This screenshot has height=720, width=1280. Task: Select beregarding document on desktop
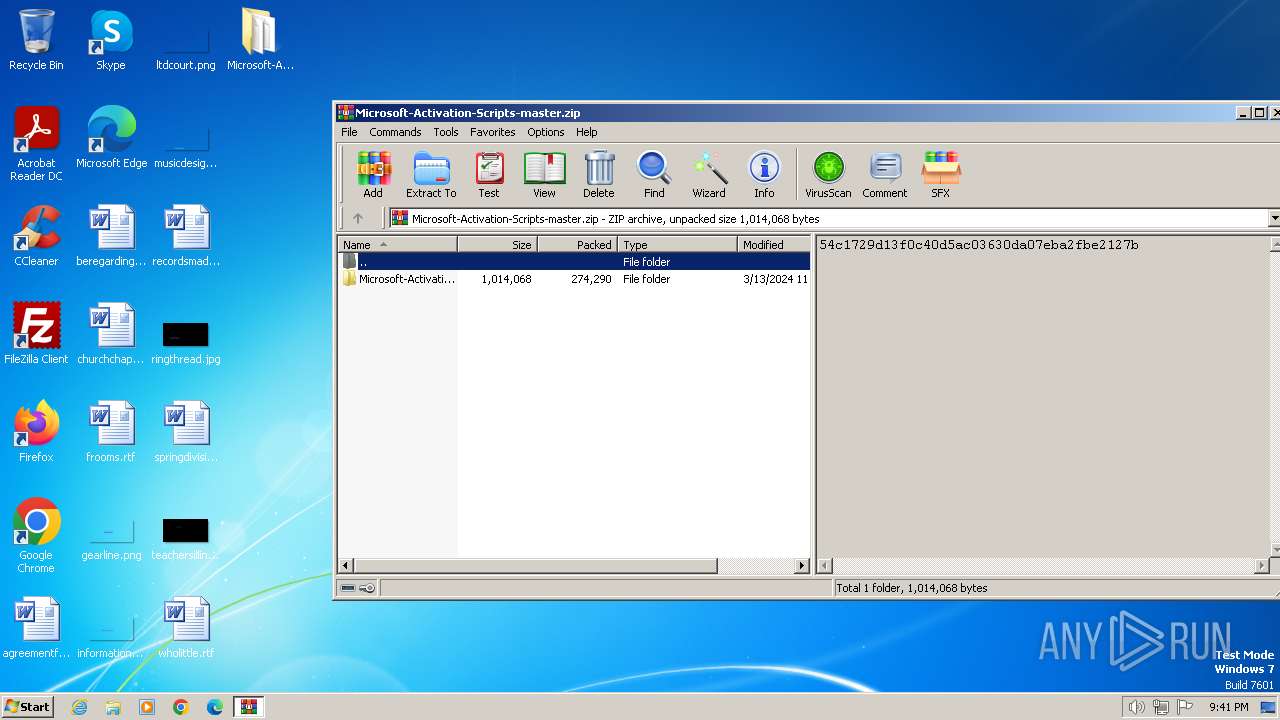point(111,236)
